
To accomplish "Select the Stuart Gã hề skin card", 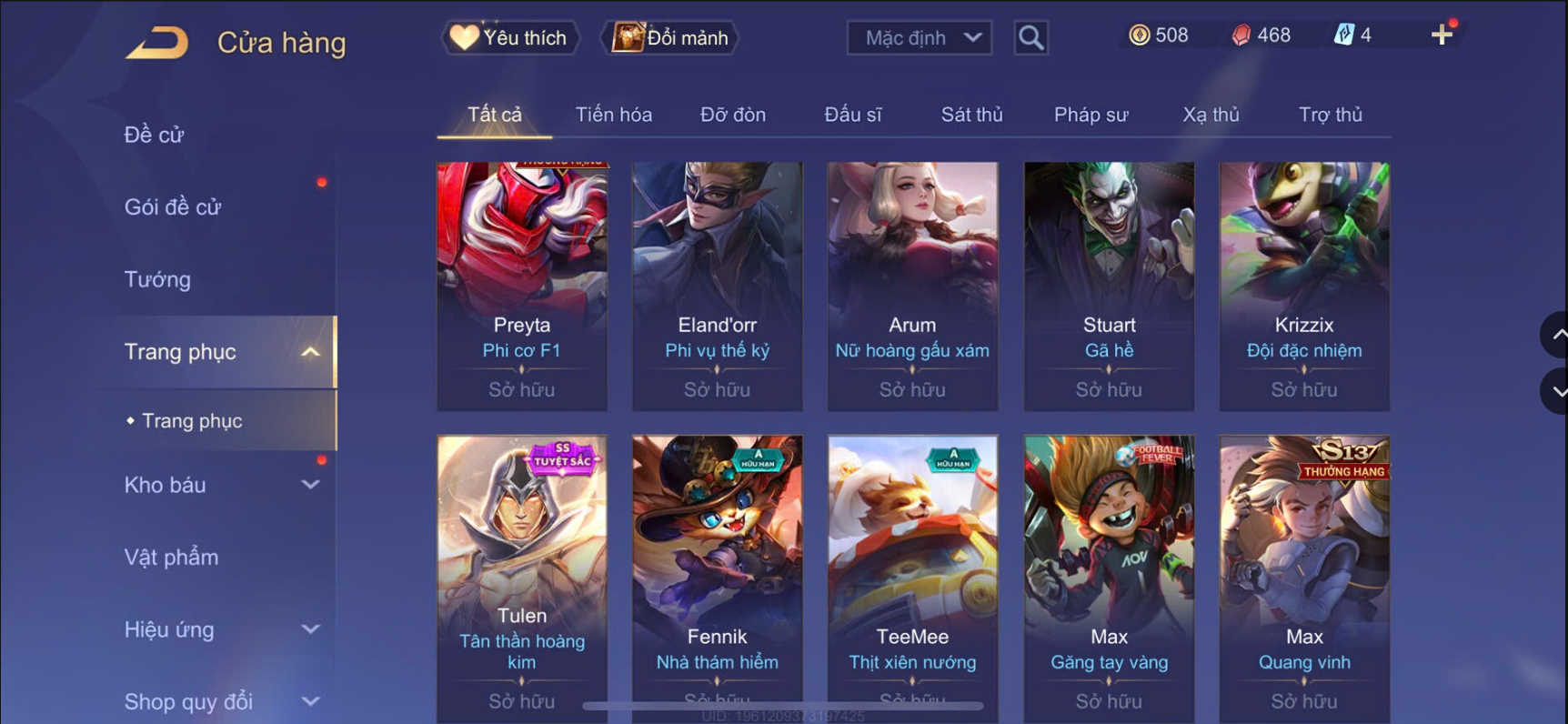I will pyautogui.click(x=1109, y=286).
